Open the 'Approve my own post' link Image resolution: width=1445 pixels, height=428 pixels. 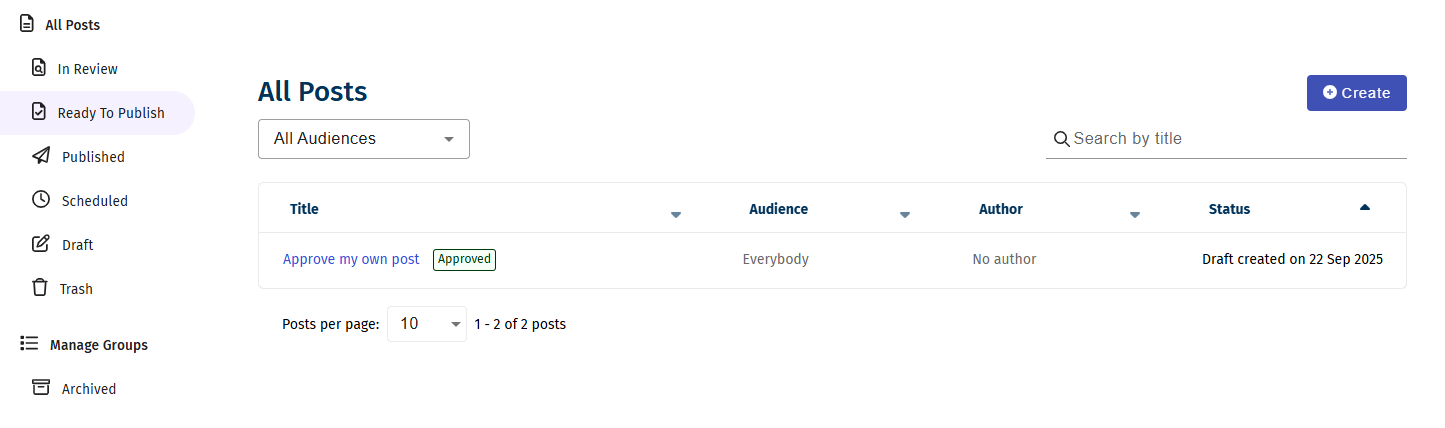click(x=351, y=259)
